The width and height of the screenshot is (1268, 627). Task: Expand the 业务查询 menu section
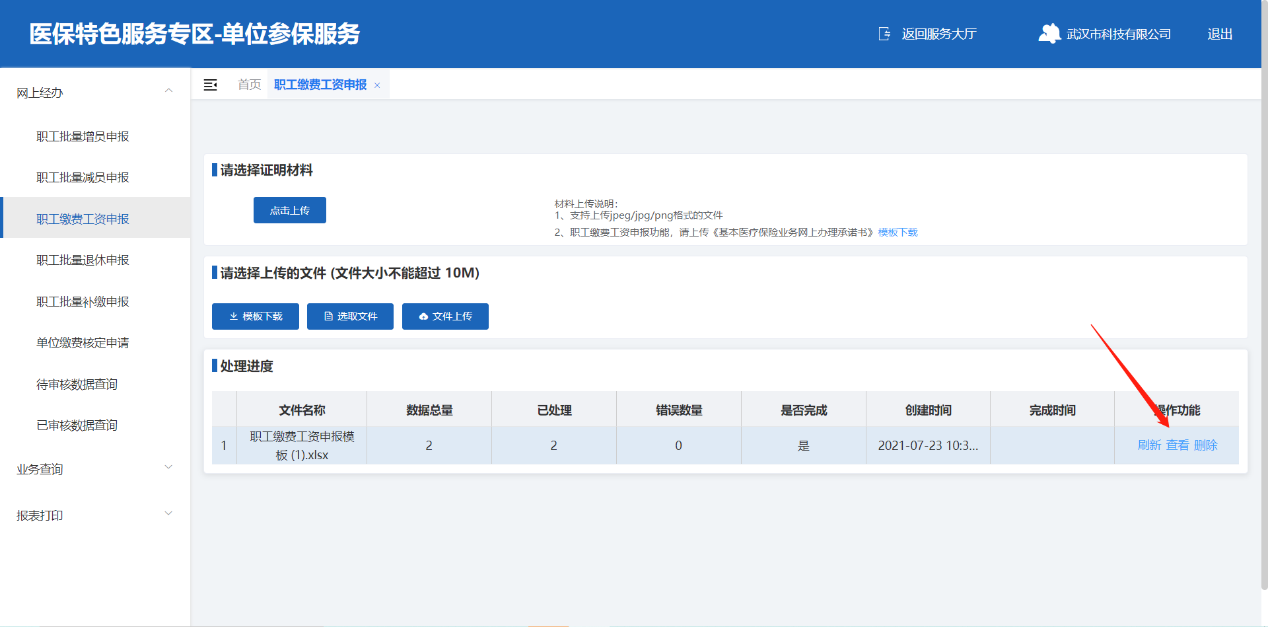[168, 468]
